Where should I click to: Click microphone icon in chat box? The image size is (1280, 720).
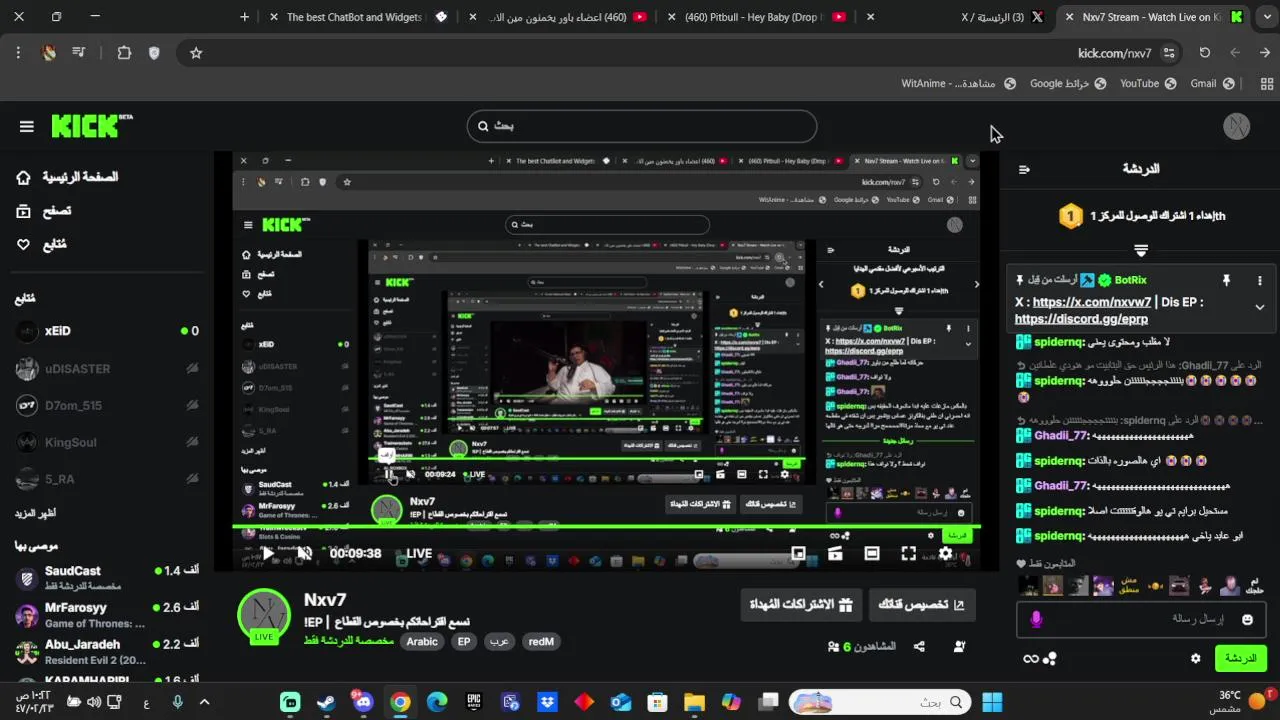point(1036,619)
